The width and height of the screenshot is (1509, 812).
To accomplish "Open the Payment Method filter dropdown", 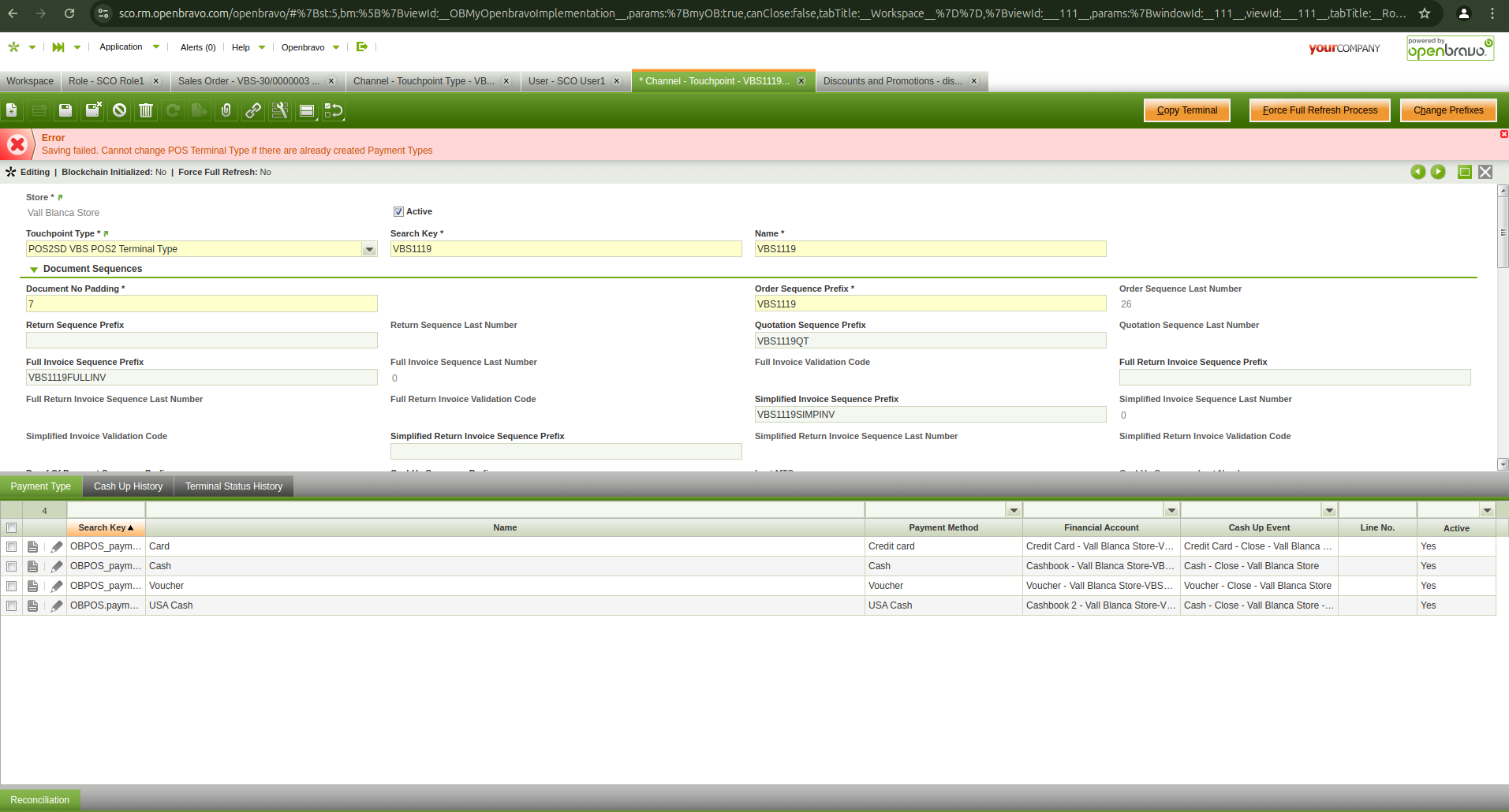I will (x=1014, y=511).
